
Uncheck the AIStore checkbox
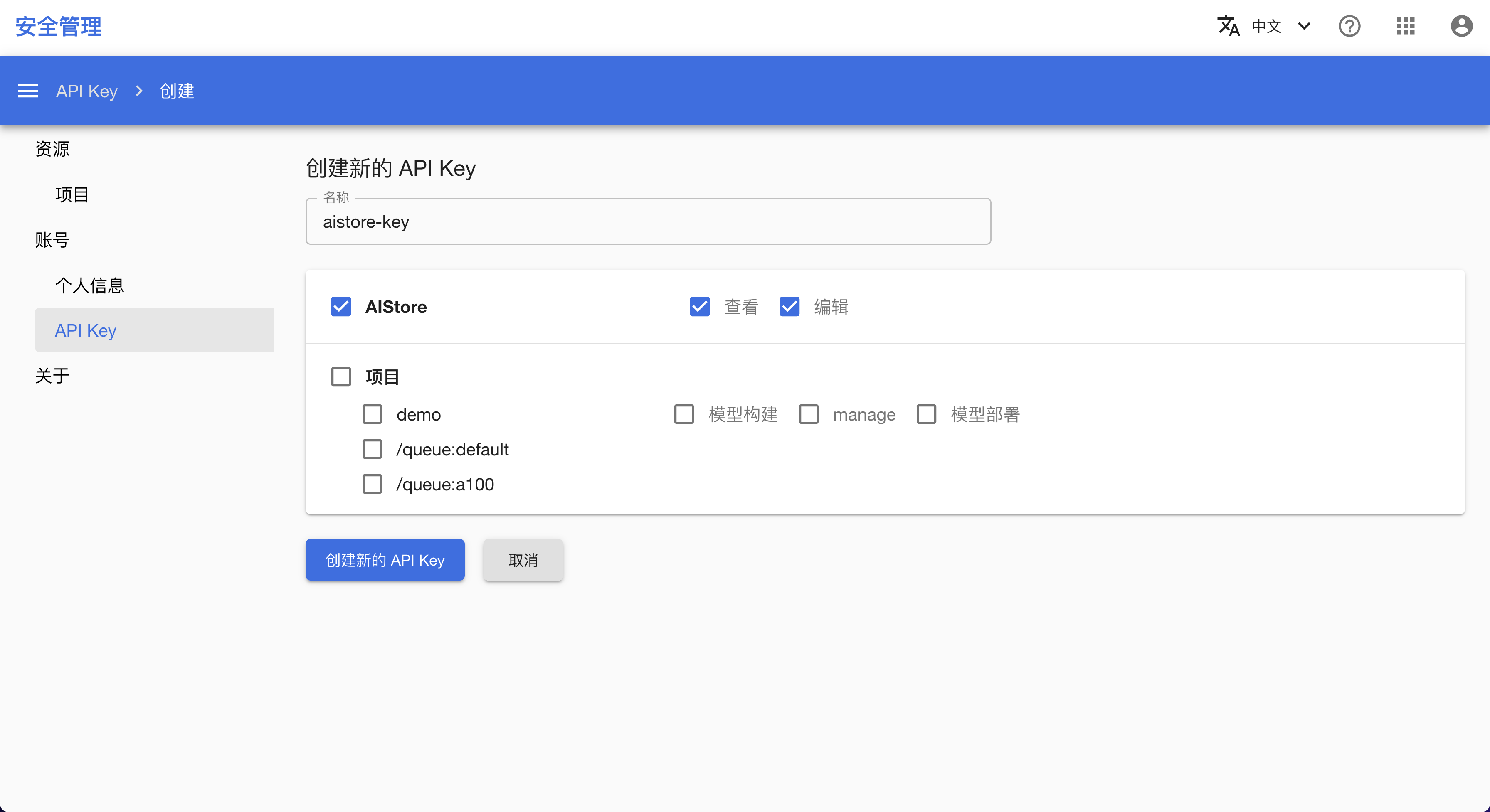tap(341, 307)
